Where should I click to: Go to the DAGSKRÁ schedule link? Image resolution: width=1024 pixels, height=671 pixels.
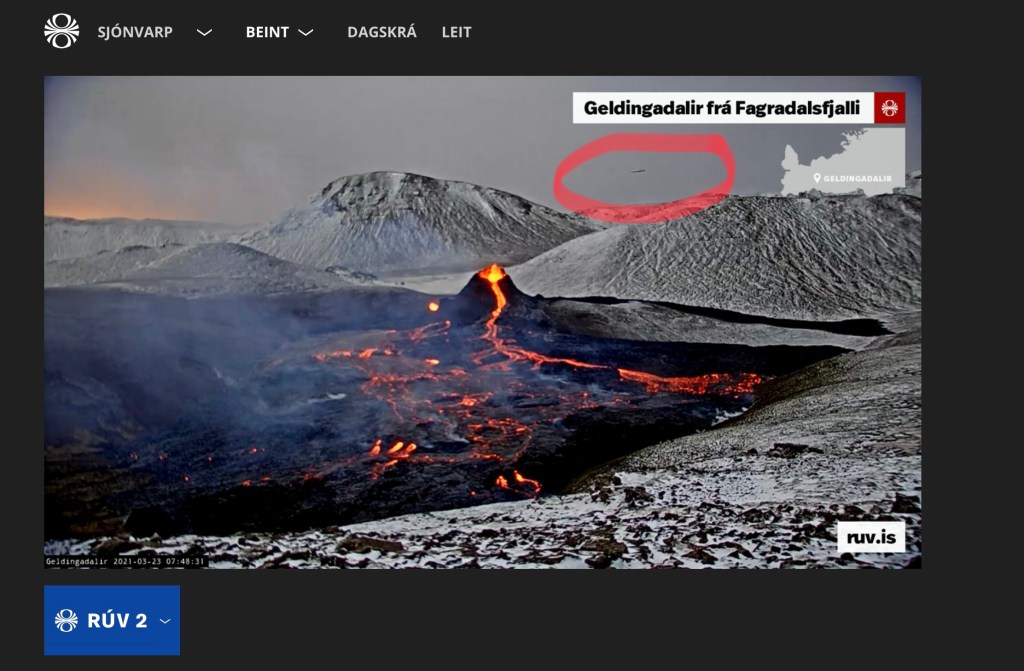[382, 32]
